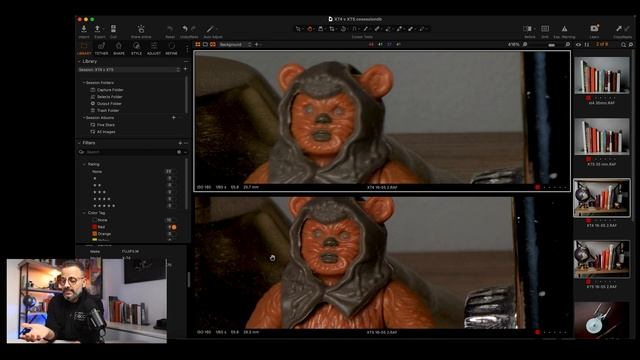Image resolution: width=640 pixels, height=360 pixels.
Task: Collapse the Session Folders group
Action: (x=84, y=83)
